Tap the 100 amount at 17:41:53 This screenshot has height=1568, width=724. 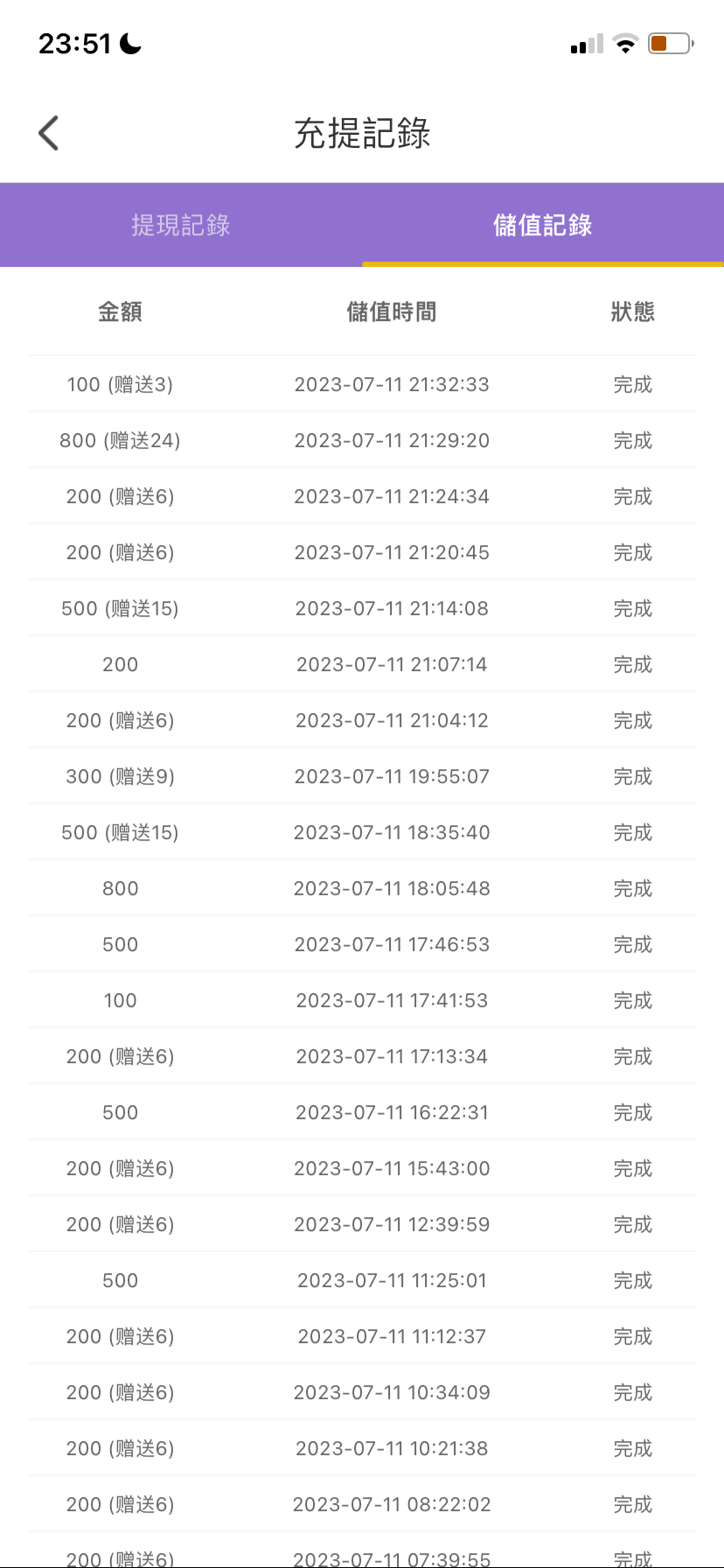120,1000
